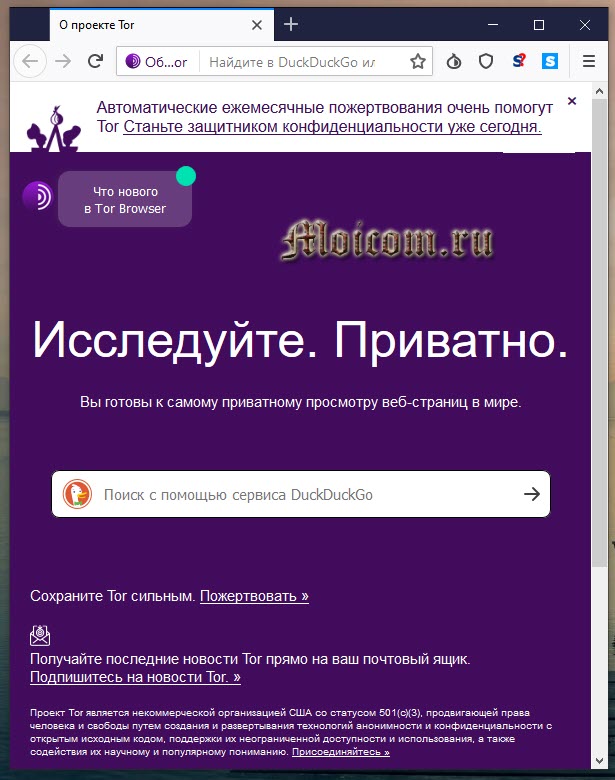This screenshot has height=780, width=615.
Task: Reload the current page
Action: tap(95, 61)
